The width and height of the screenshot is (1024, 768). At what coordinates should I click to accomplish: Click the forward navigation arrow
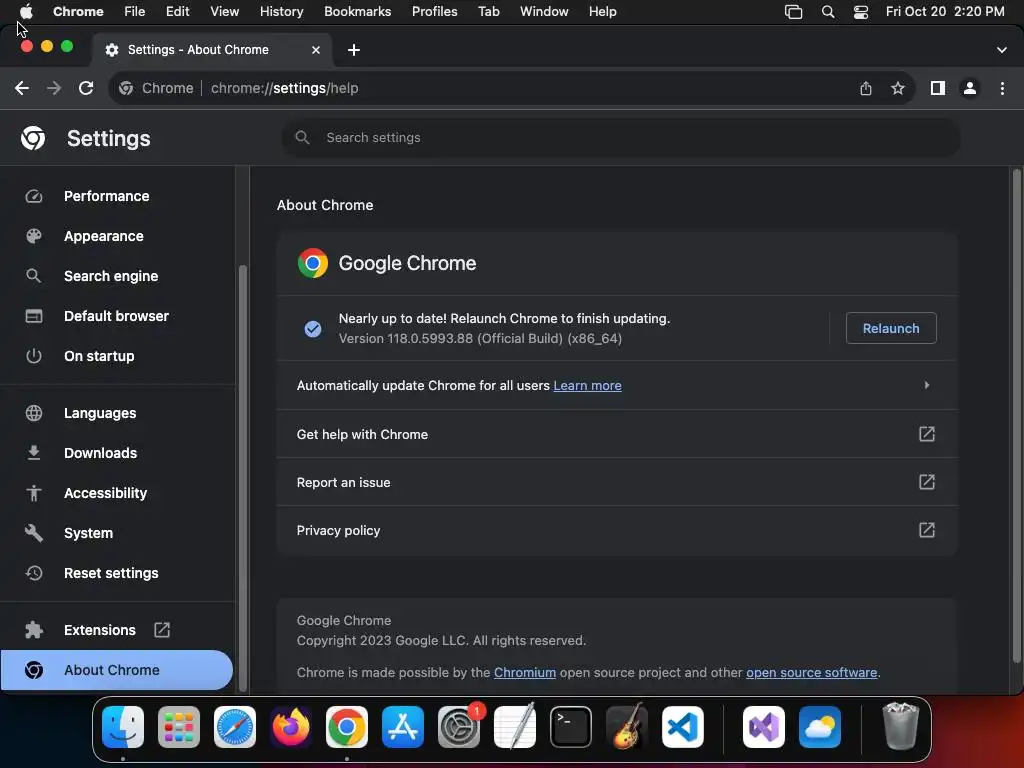tap(54, 88)
